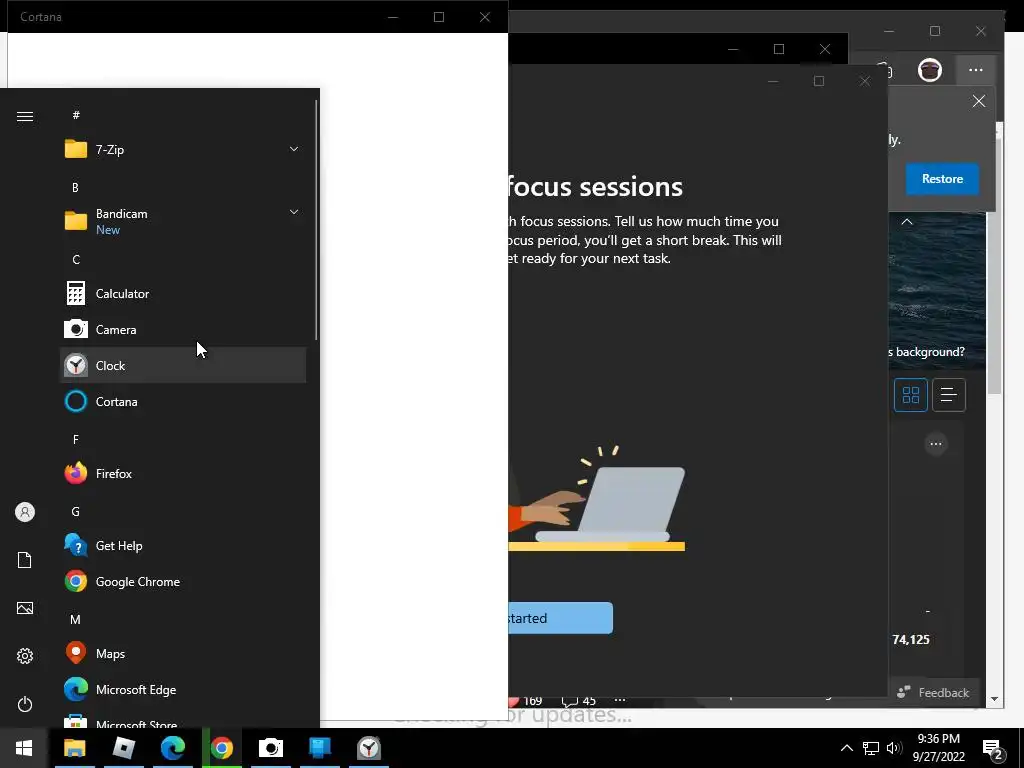Screen dimensions: 1024x768
Task: Launch Firefox from the Start menu
Action: click(x=183, y=473)
